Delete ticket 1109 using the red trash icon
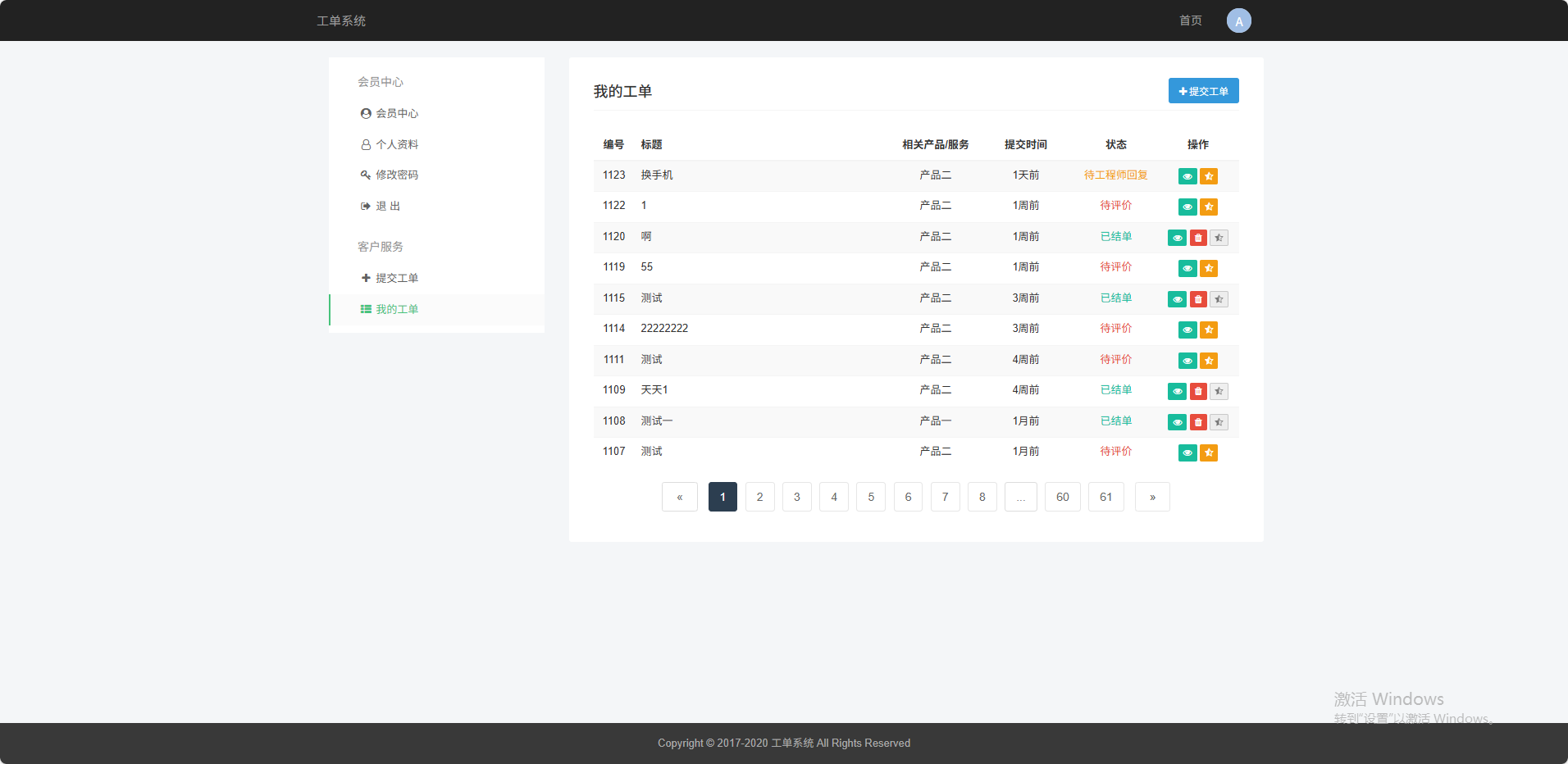Viewport: 1568px width, 764px height. pos(1198,391)
